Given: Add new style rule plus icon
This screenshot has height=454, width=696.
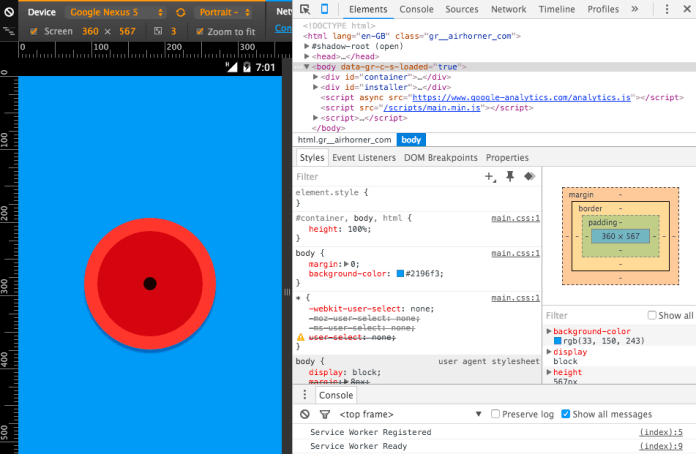Looking at the screenshot, I should pyautogui.click(x=490, y=177).
